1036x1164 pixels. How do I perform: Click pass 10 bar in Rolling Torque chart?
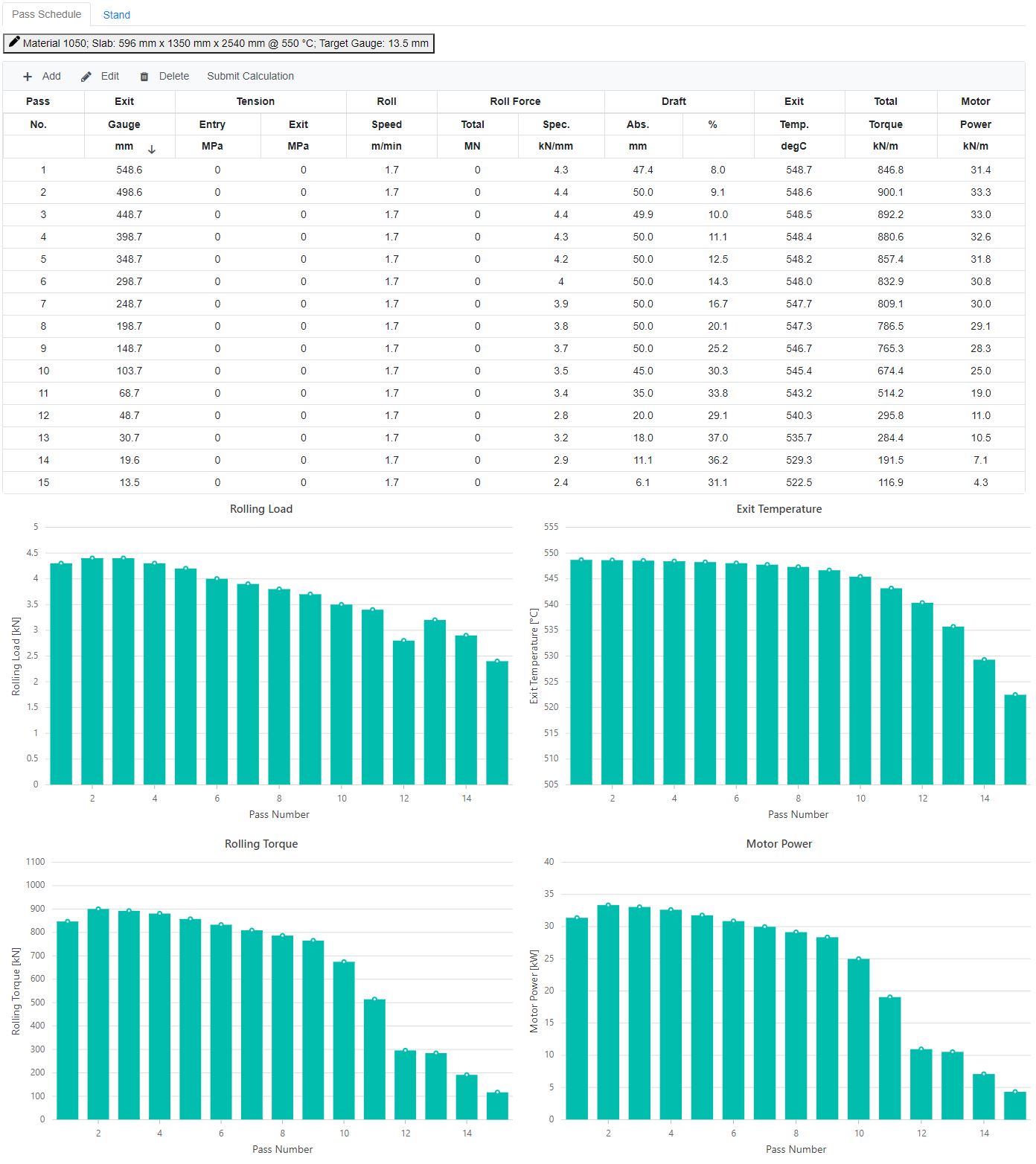(344, 1040)
